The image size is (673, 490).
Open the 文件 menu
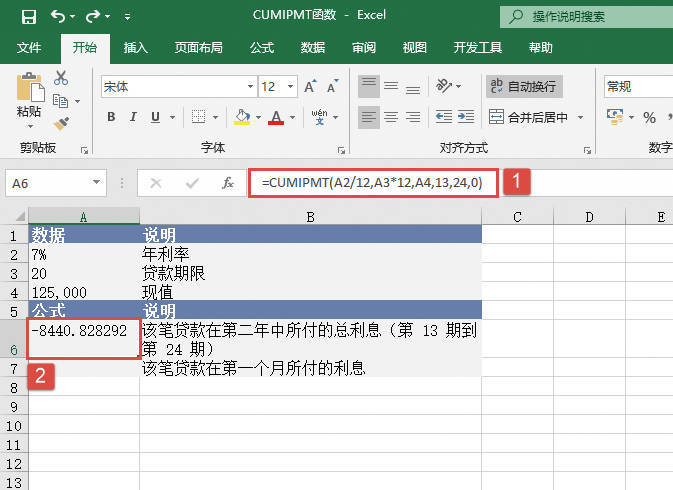tap(29, 47)
